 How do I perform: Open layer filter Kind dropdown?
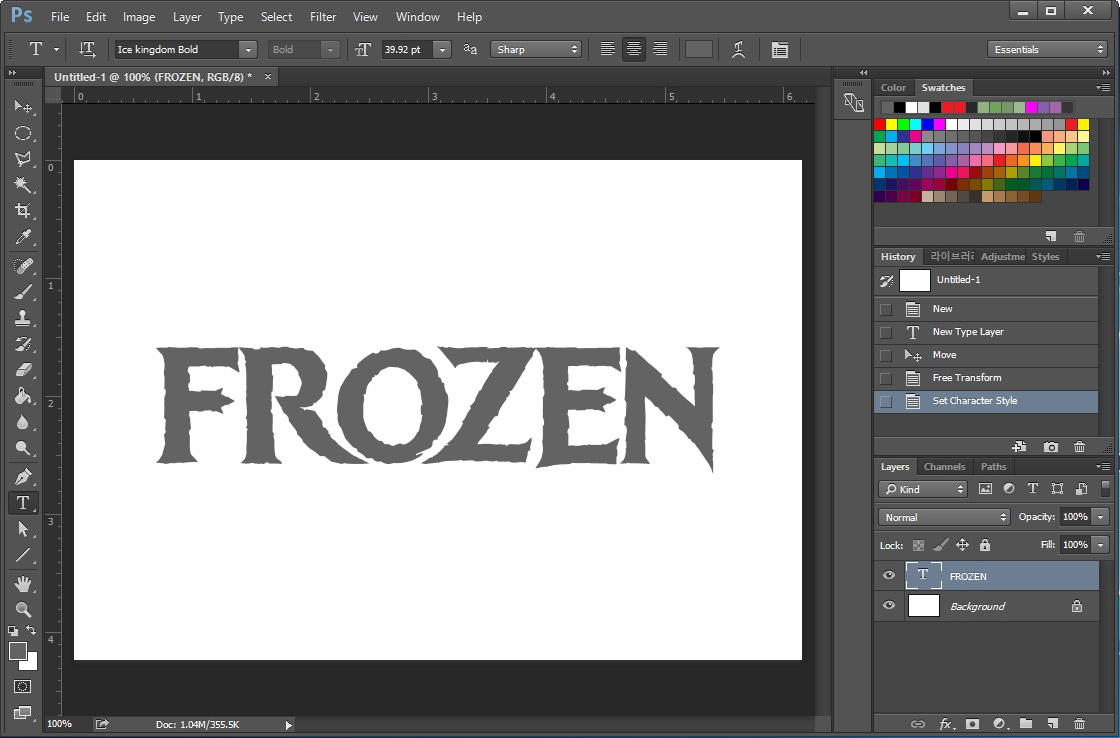(923, 489)
